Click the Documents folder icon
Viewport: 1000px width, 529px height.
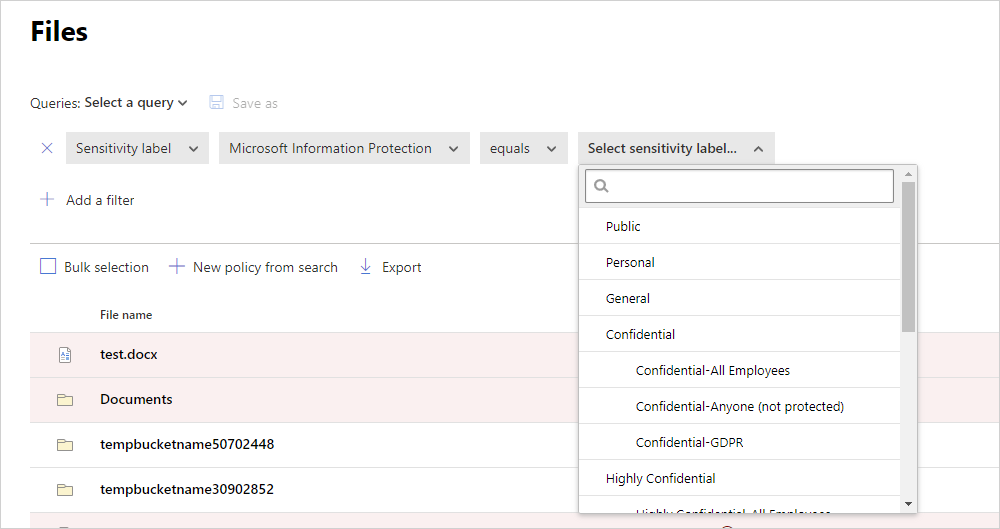click(x=65, y=400)
